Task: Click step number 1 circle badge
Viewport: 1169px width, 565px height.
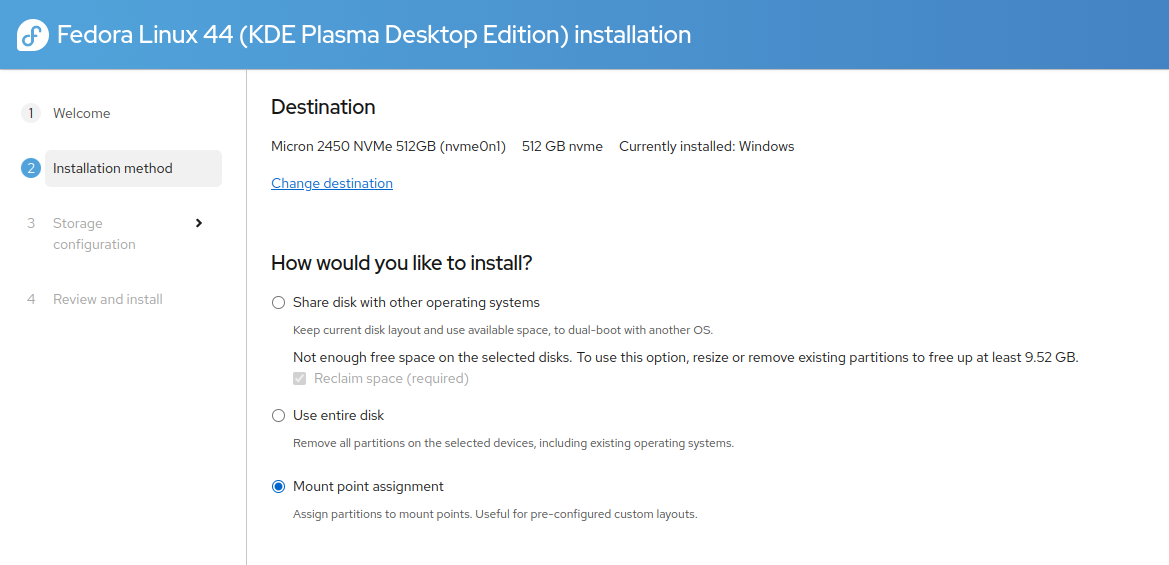Action: tap(31, 113)
